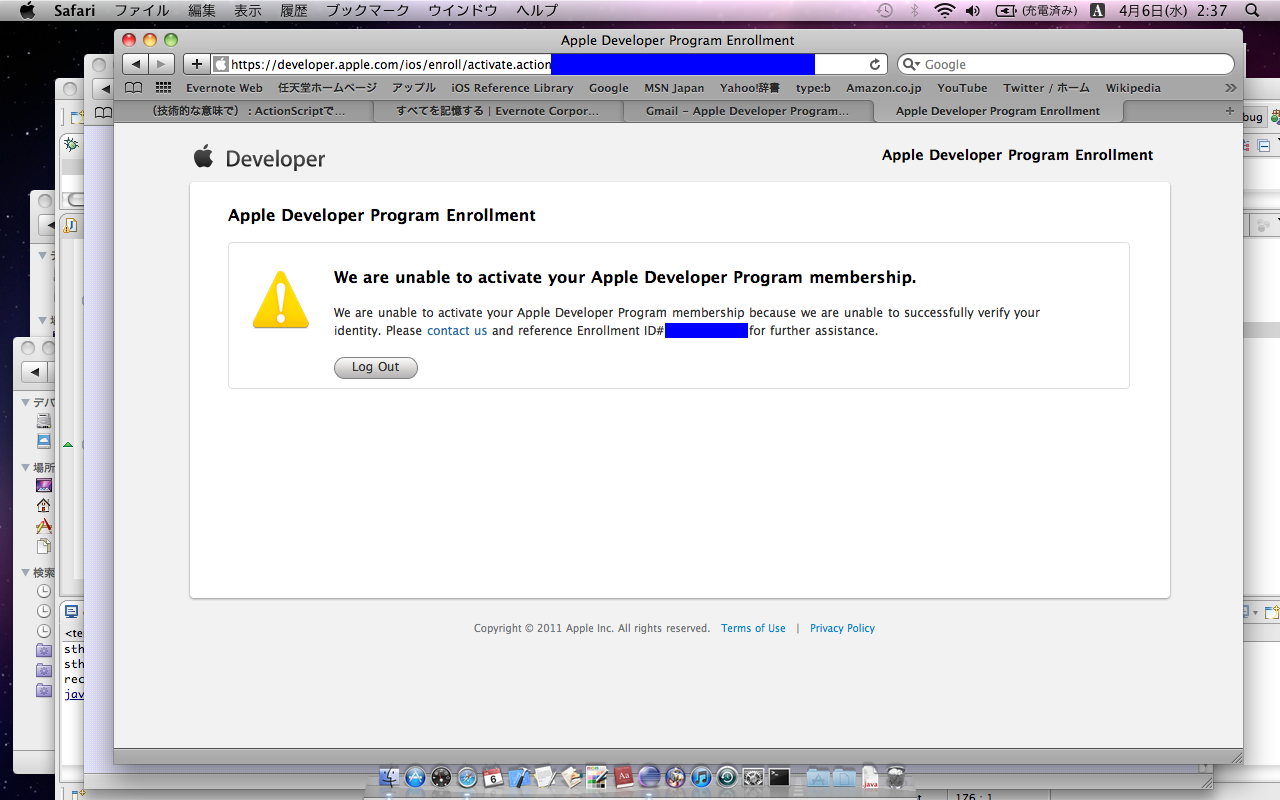Open Finder from the Dock
Viewport: 1280px width, 800px height.
[391, 777]
